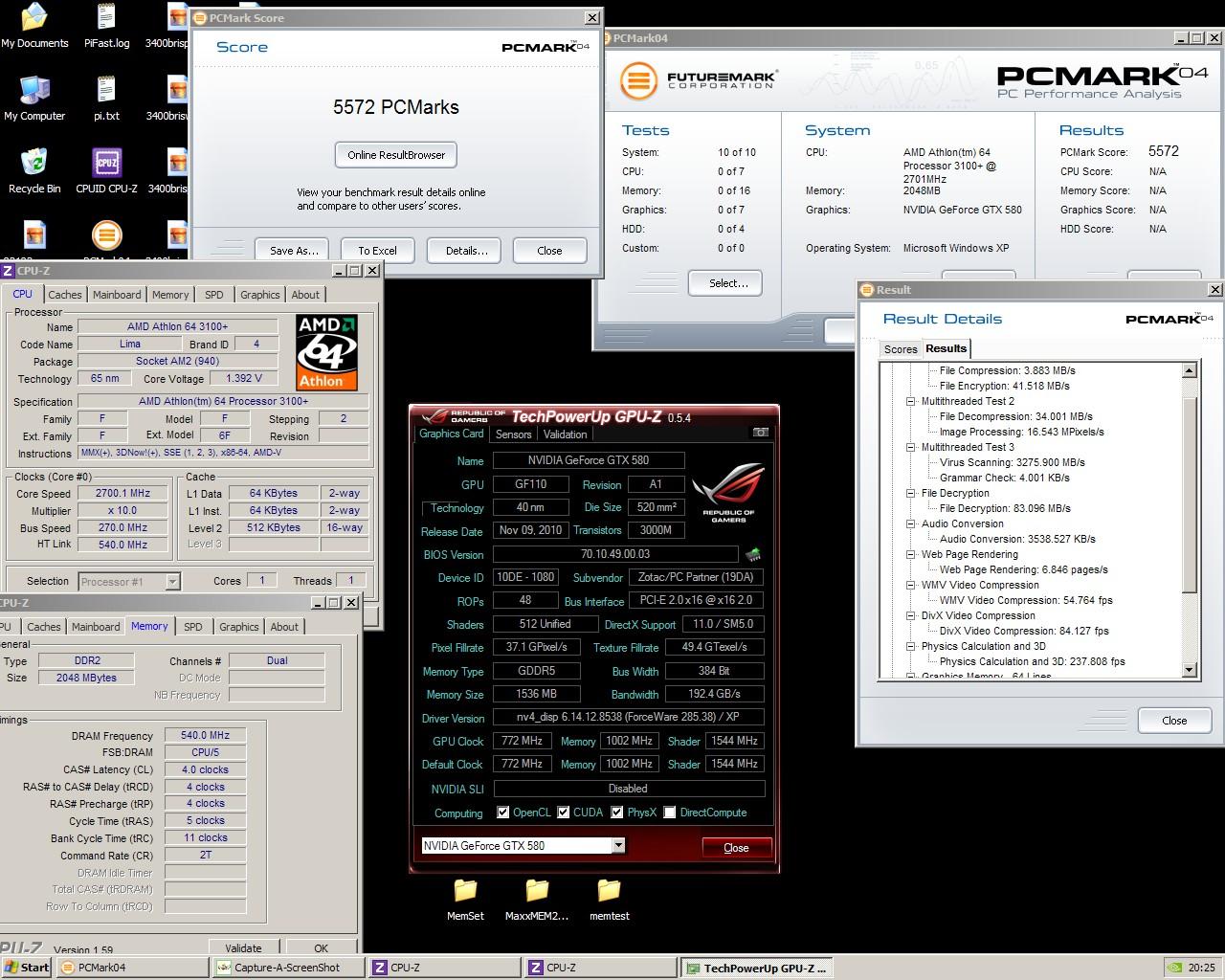
Task: Switch to TechPowerUp GPU-Z taskbar item
Action: click(x=757, y=968)
